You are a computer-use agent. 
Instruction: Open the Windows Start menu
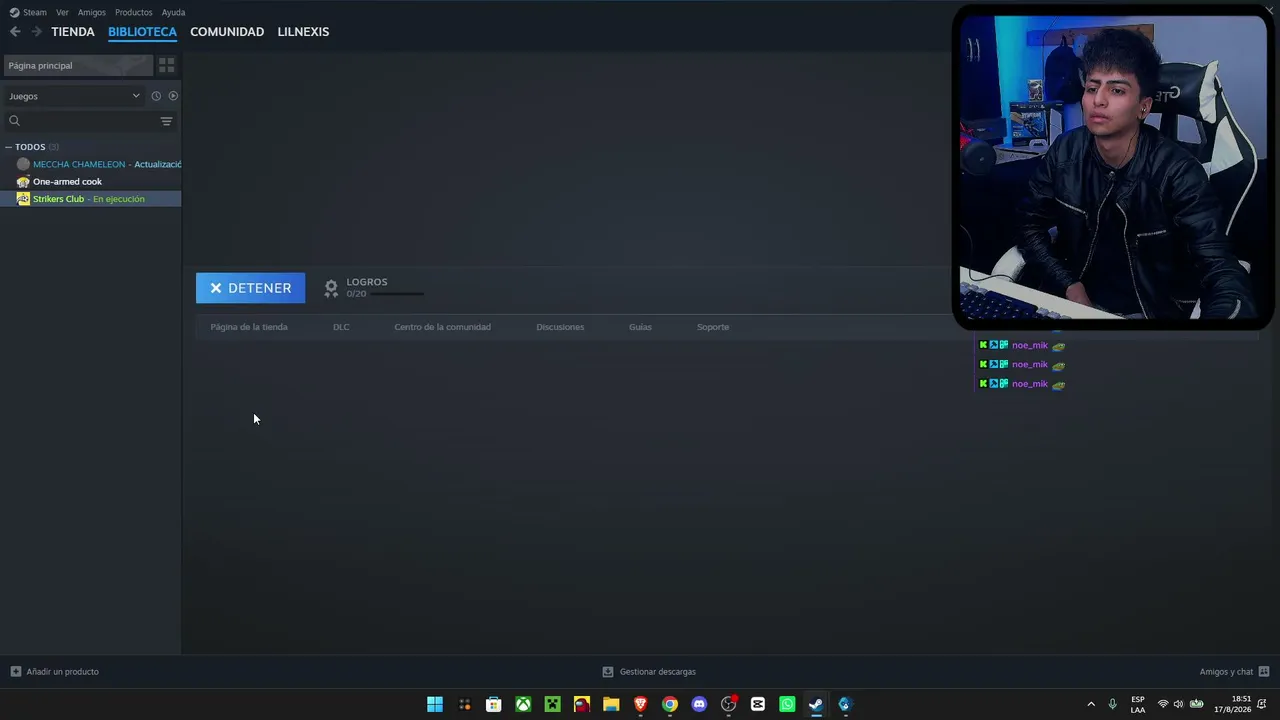pyautogui.click(x=435, y=704)
